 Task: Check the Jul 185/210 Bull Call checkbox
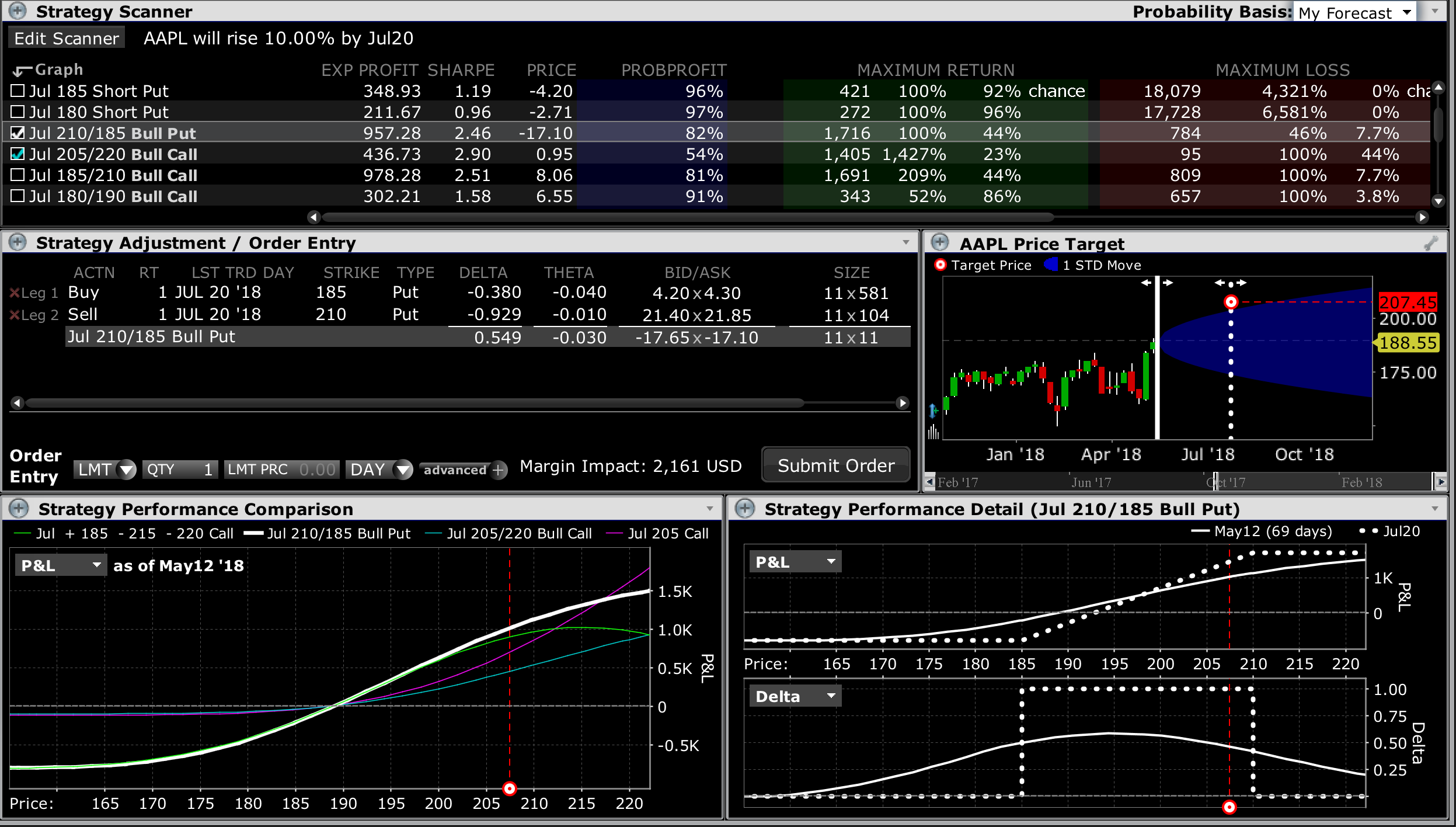[18, 175]
